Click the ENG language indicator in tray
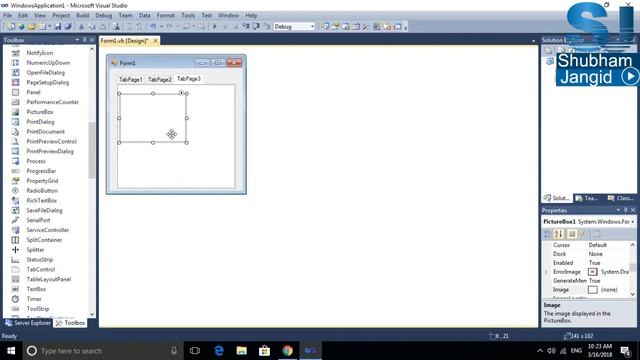 click(576, 351)
